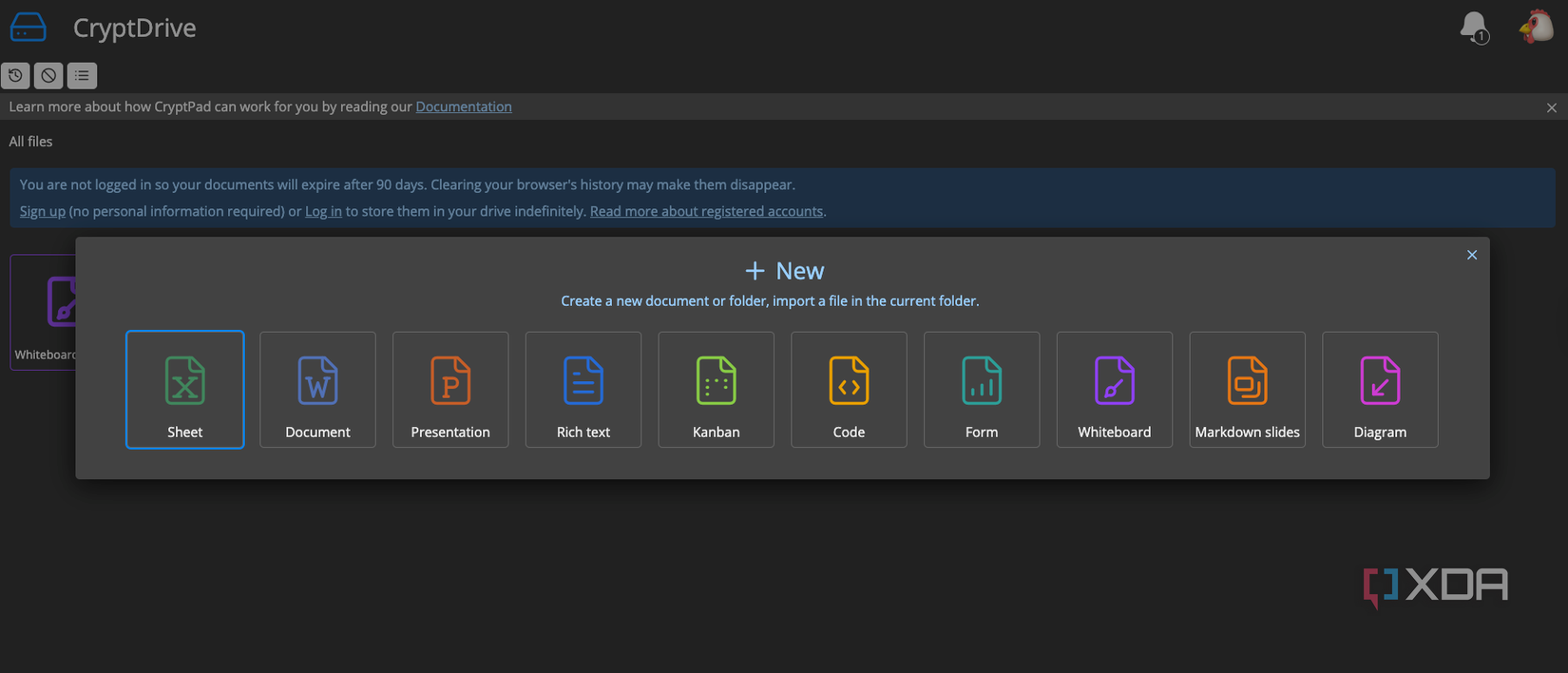Viewport: 1568px width, 673px height.
Task: Create a new Document file
Action: tap(317, 390)
